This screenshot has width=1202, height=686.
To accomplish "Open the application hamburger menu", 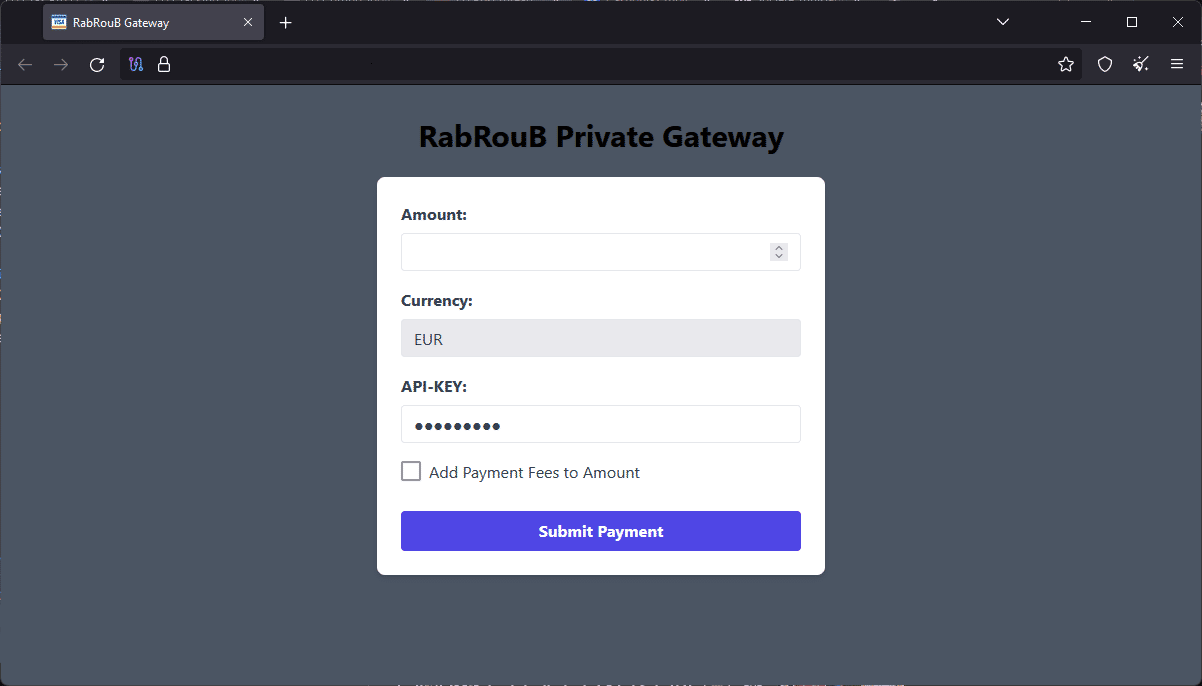I will point(1177,65).
